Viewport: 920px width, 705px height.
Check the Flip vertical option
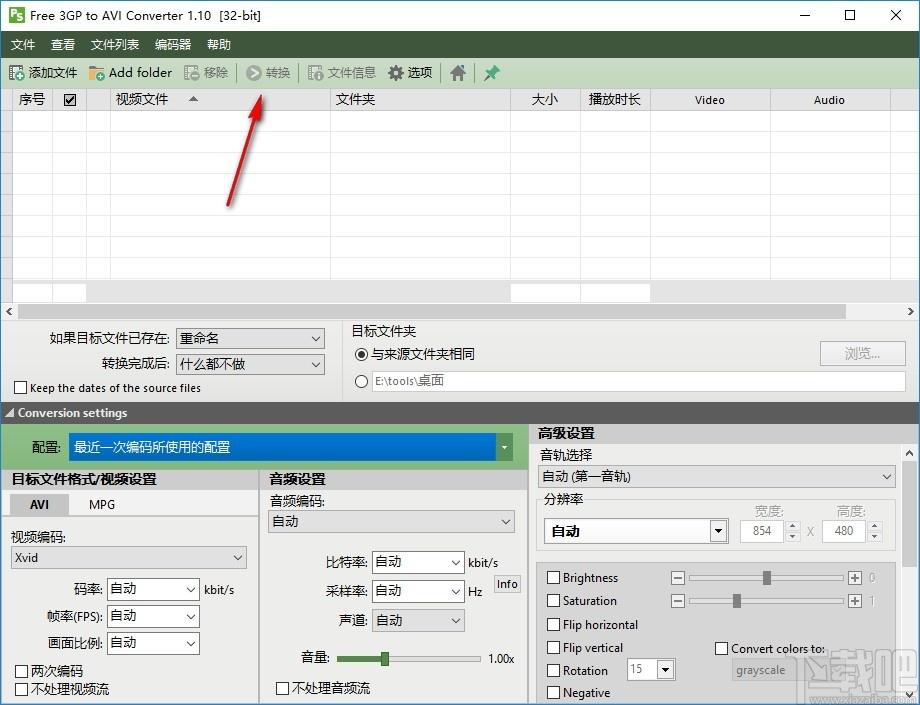point(553,648)
